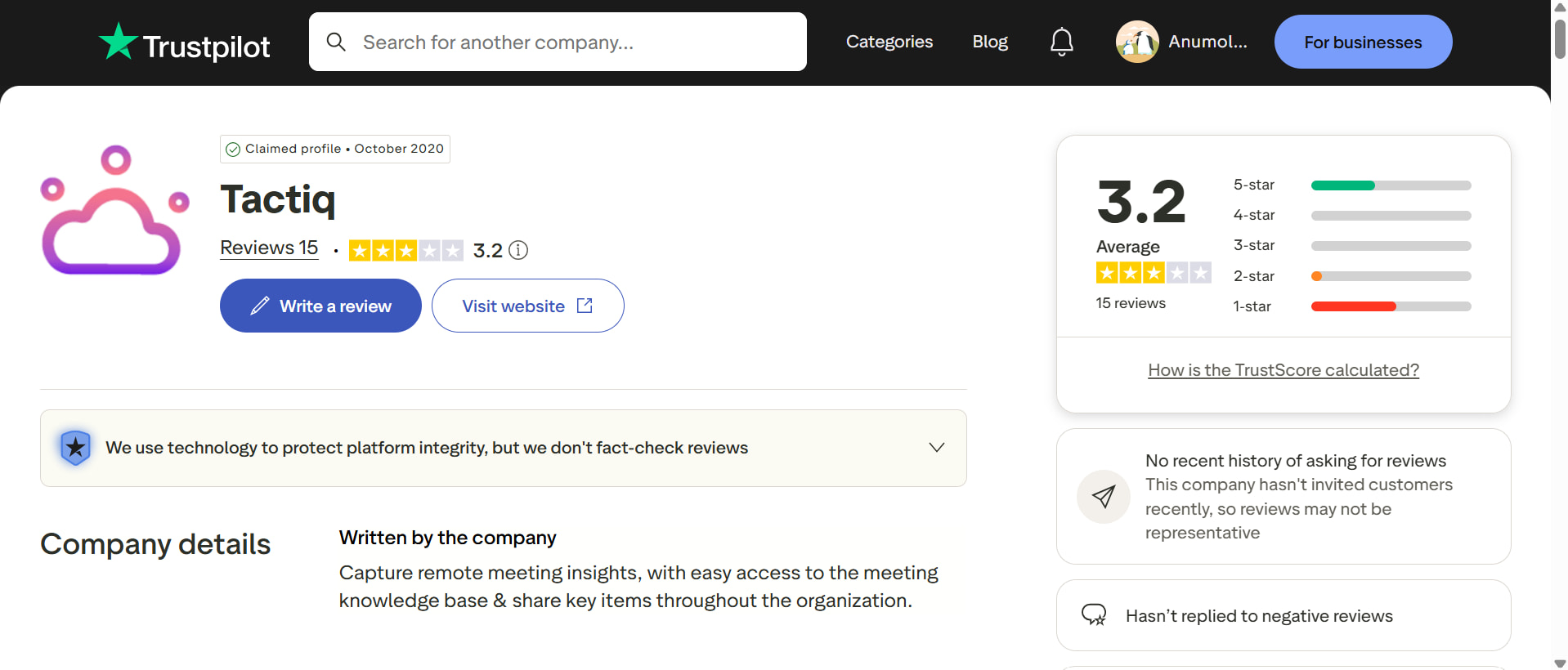
Task: Click the Written by the company heading
Action: pyautogui.click(x=448, y=538)
